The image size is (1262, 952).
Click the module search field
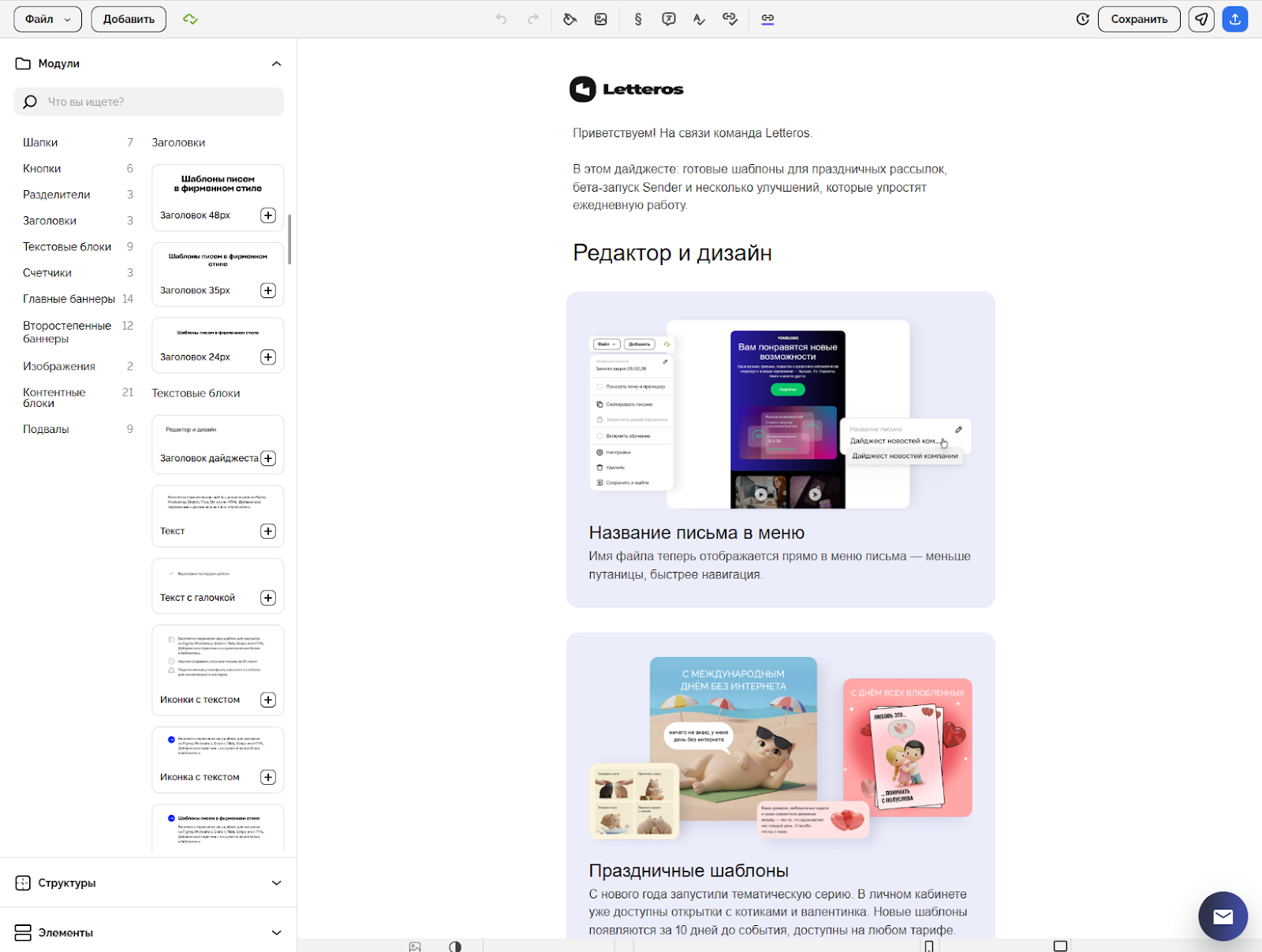[x=158, y=102]
